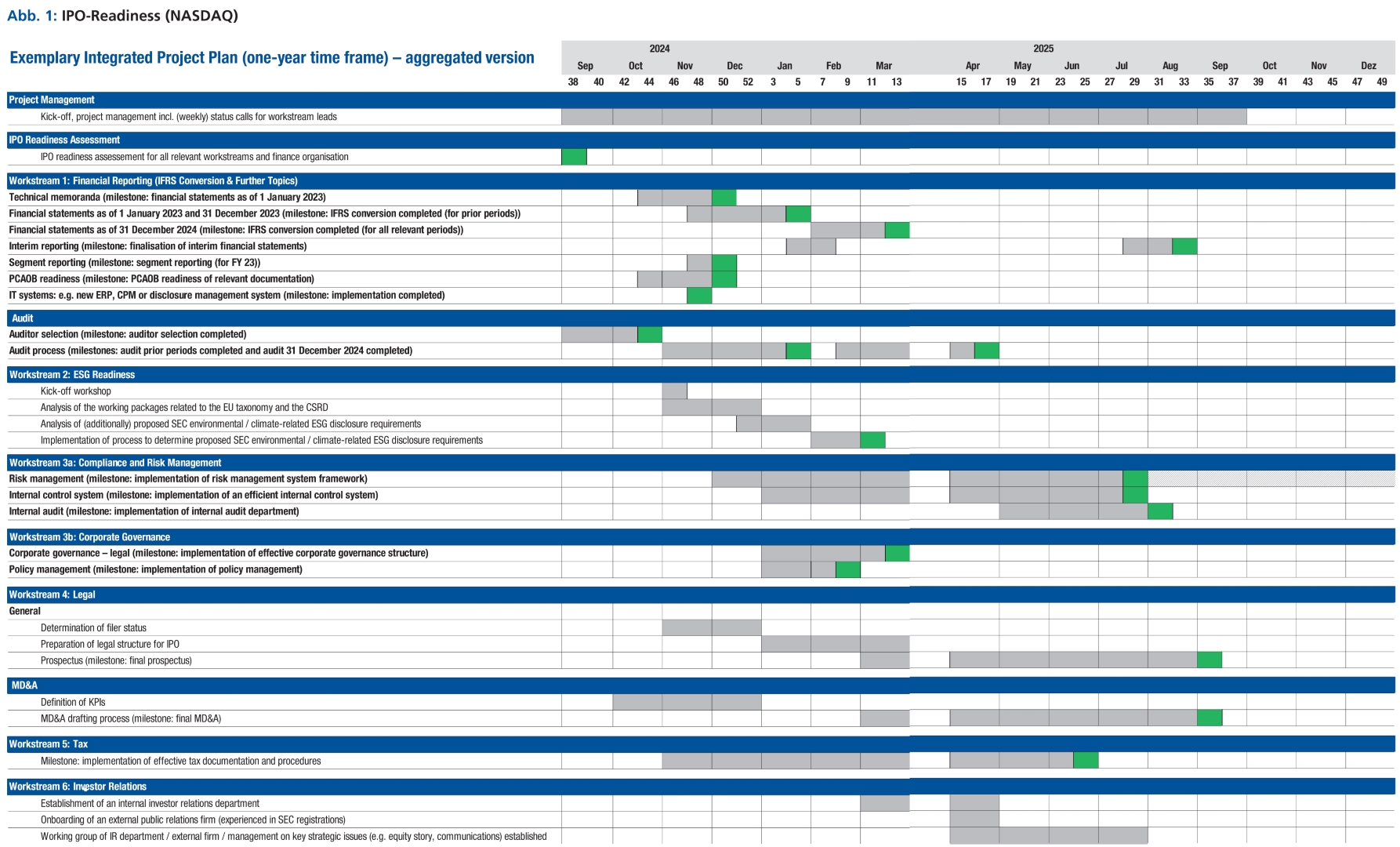The image size is (1400, 847).
Task: Click the Mar month column header
Action: coord(883,66)
